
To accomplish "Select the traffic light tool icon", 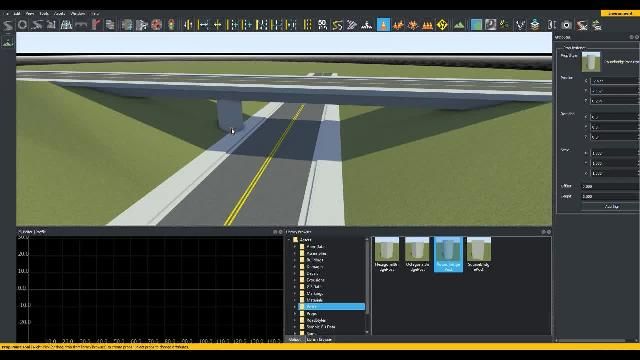I will 171,25.
